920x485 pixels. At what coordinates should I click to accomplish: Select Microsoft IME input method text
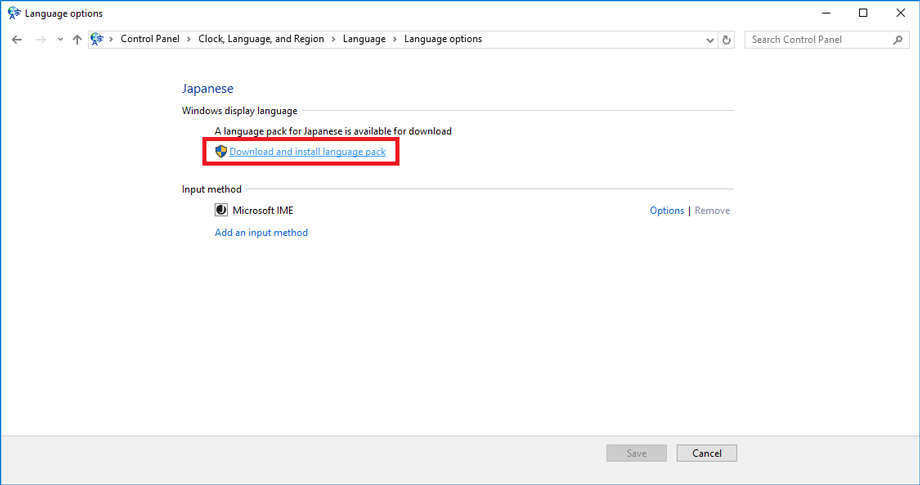coord(263,210)
